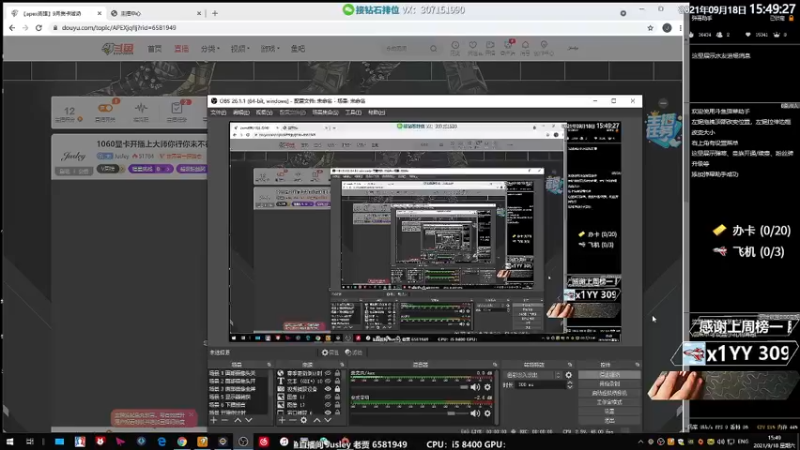
Task: Open a new Chrome tab with plus button
Action: tap(215, 13)
